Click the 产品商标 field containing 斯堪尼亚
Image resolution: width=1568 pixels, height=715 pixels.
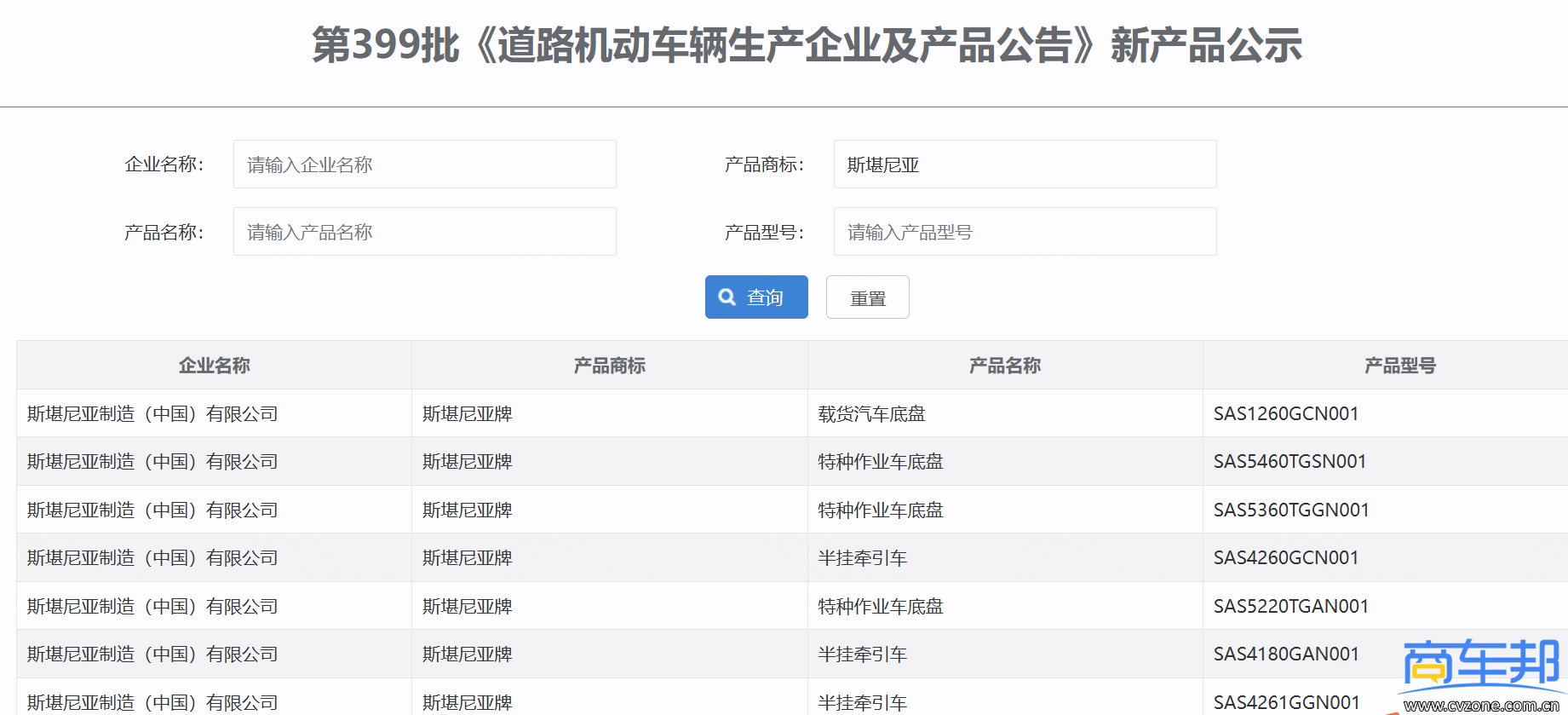[x=1025, y=164]
